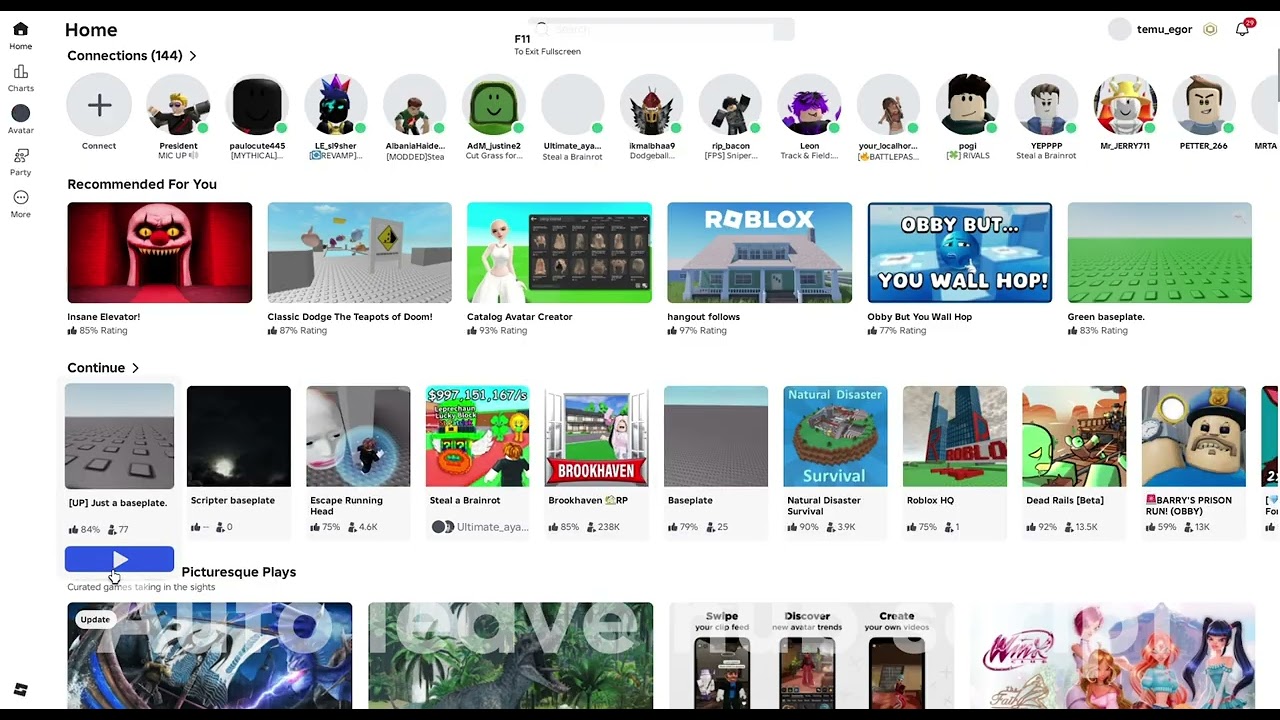
Task: Click the Roblox logo in the sidebar
Action: (20, 690)
